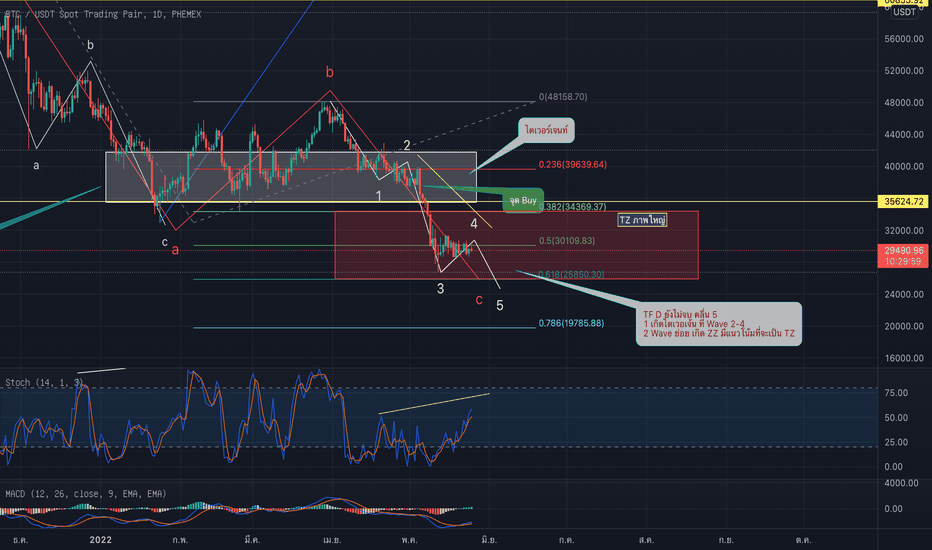Viewport: 932px width, 550px height.
Task: Select the 0(48158.70) Fibonacci top label
Action: click(x=563, y=97)
